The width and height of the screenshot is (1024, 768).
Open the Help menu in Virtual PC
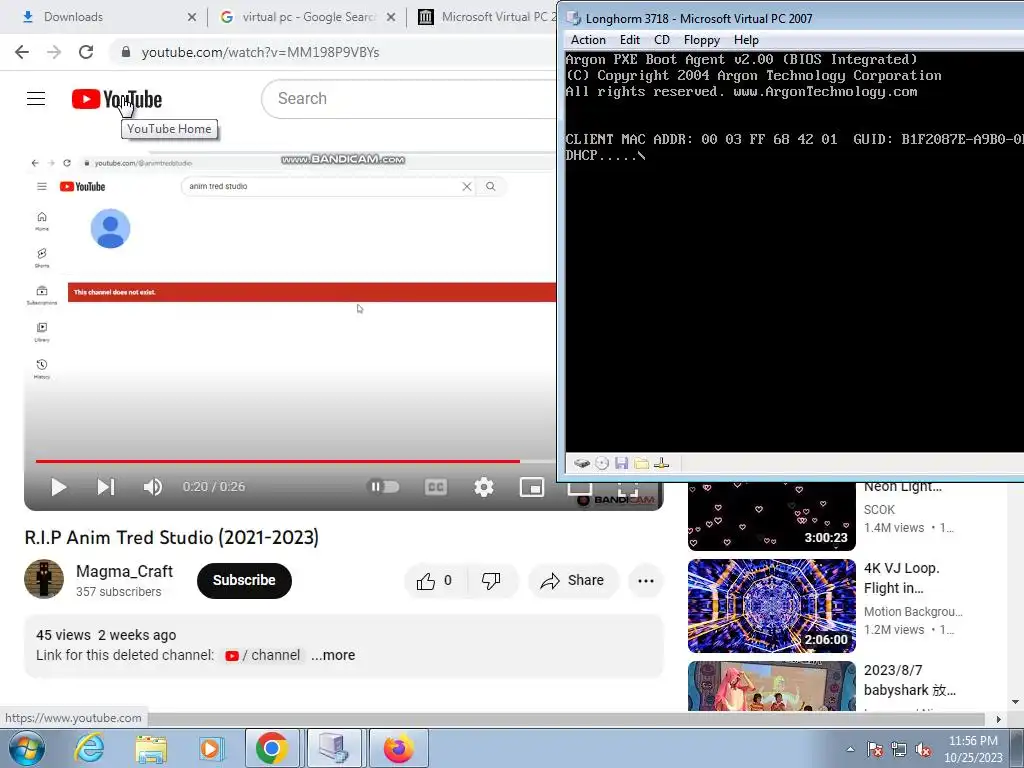coord(746,40)
